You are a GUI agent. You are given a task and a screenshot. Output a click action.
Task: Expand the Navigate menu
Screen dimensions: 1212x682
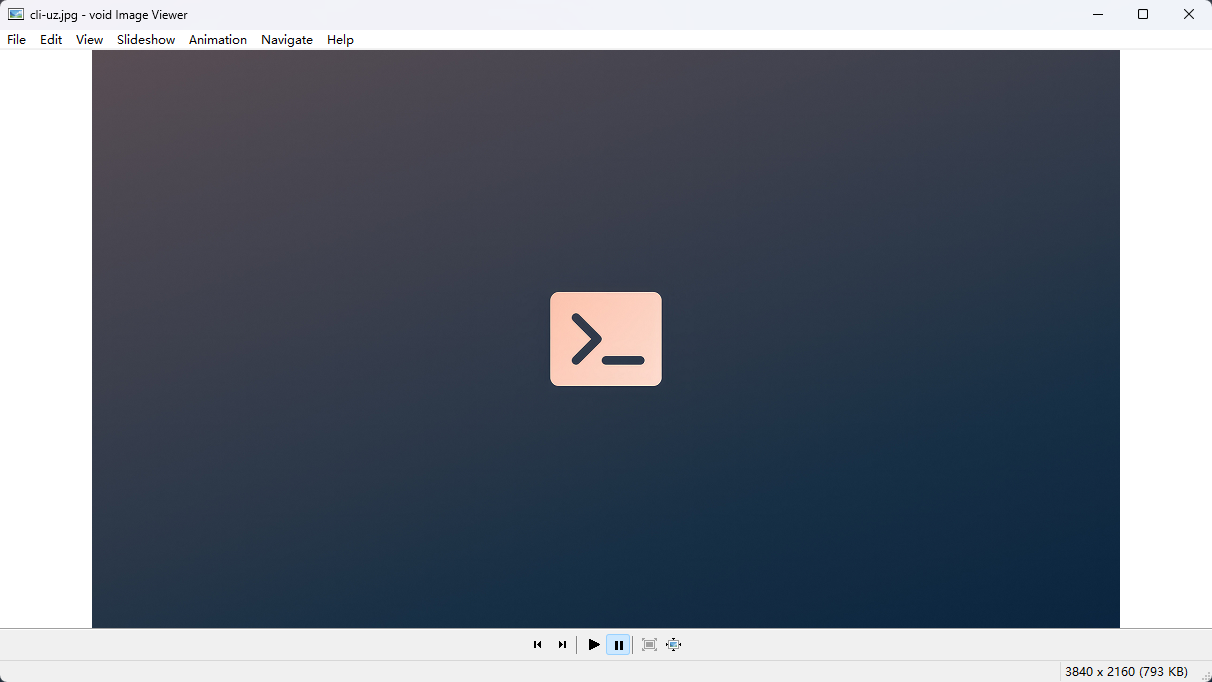287,40
